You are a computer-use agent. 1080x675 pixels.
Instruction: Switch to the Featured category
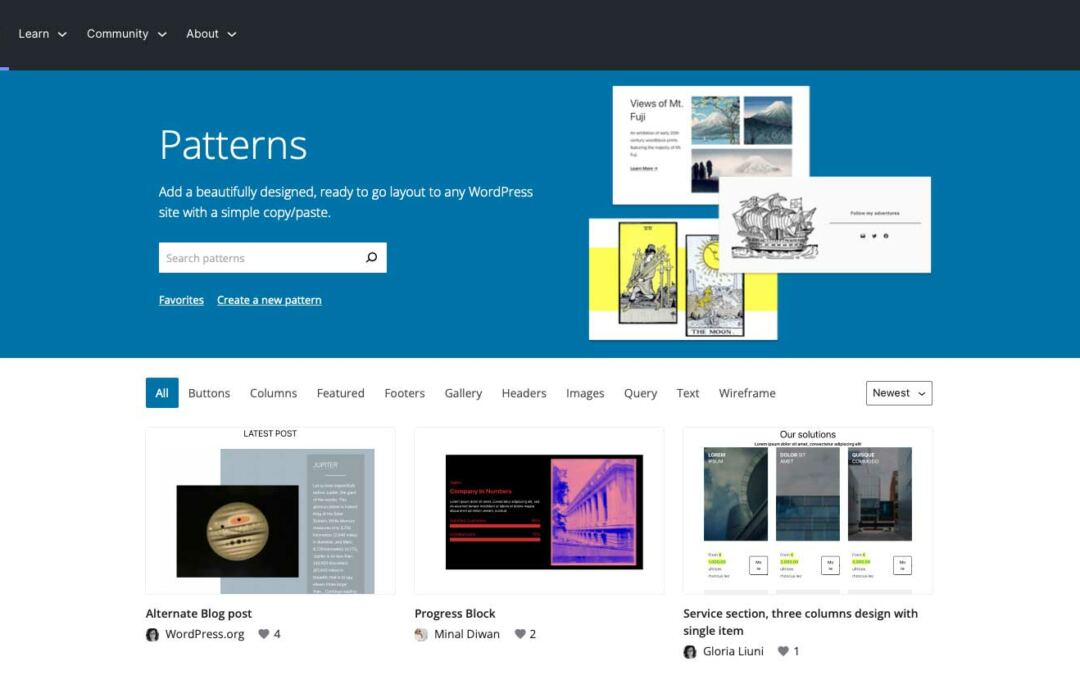coord(340,393)
